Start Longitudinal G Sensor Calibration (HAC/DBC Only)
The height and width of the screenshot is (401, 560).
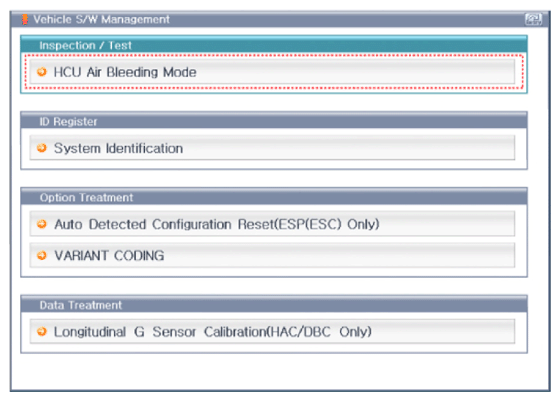point(272,331)
